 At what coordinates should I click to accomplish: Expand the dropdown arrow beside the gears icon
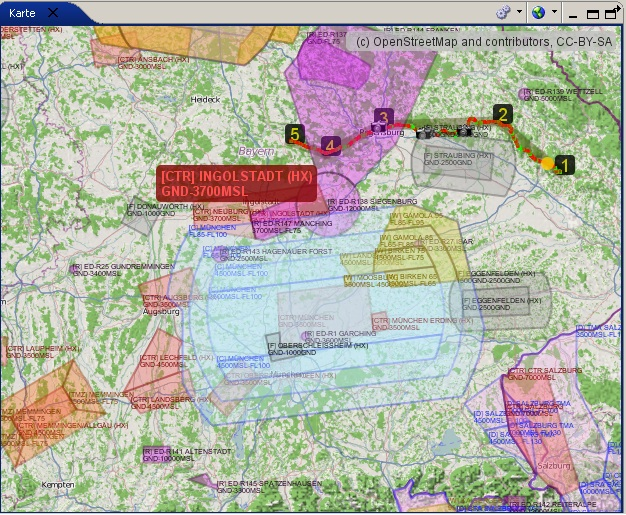click(x=519, y=12)
